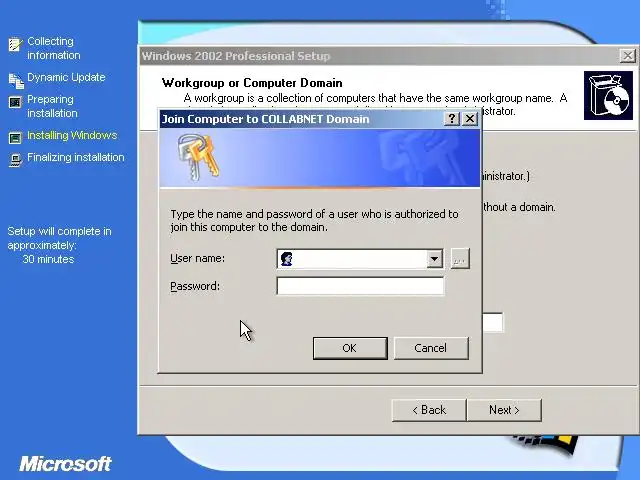The height and width of the screenshot is (480, 640).
Task: Click the setup box and CD icon
Action: click(608, 96)
